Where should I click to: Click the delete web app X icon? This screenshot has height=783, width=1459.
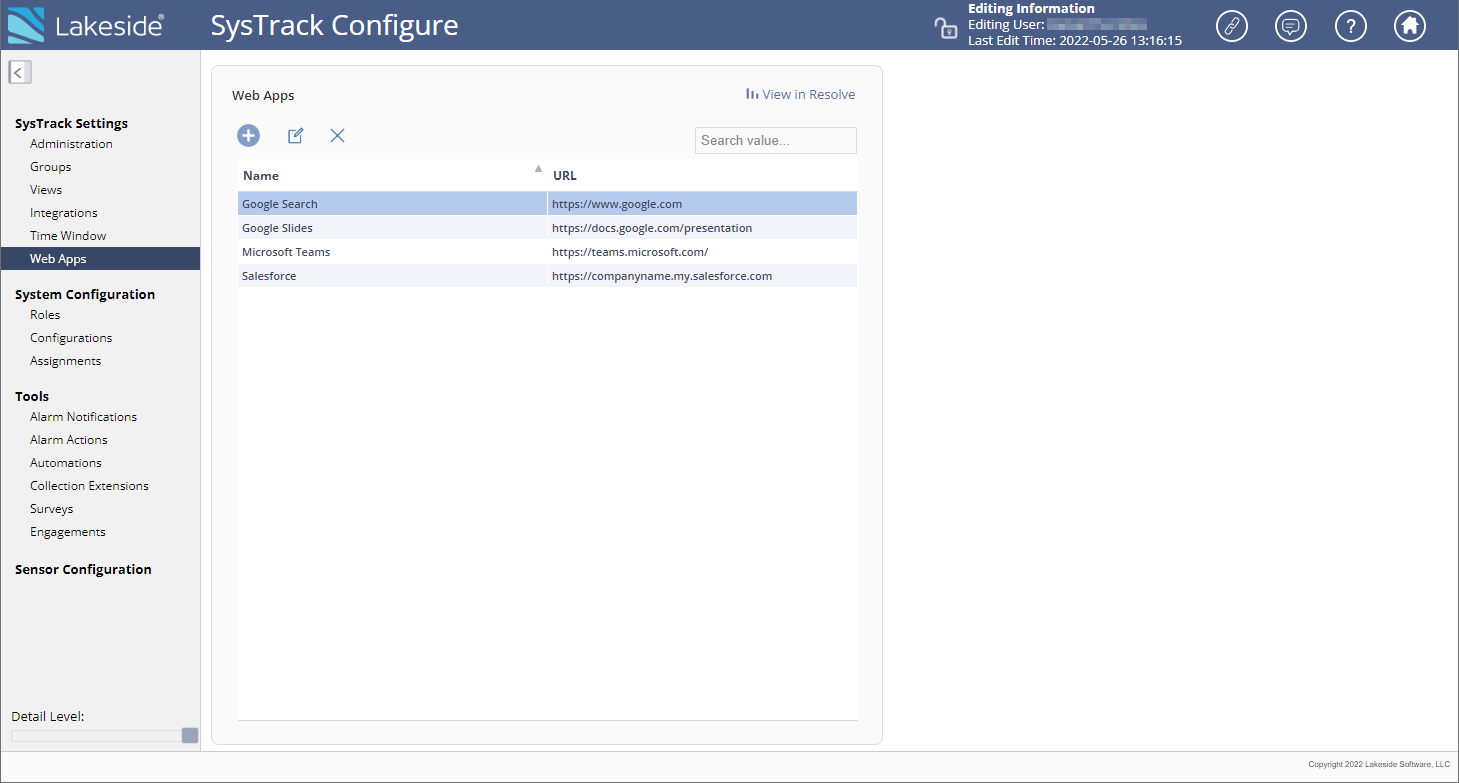[337, 136]
